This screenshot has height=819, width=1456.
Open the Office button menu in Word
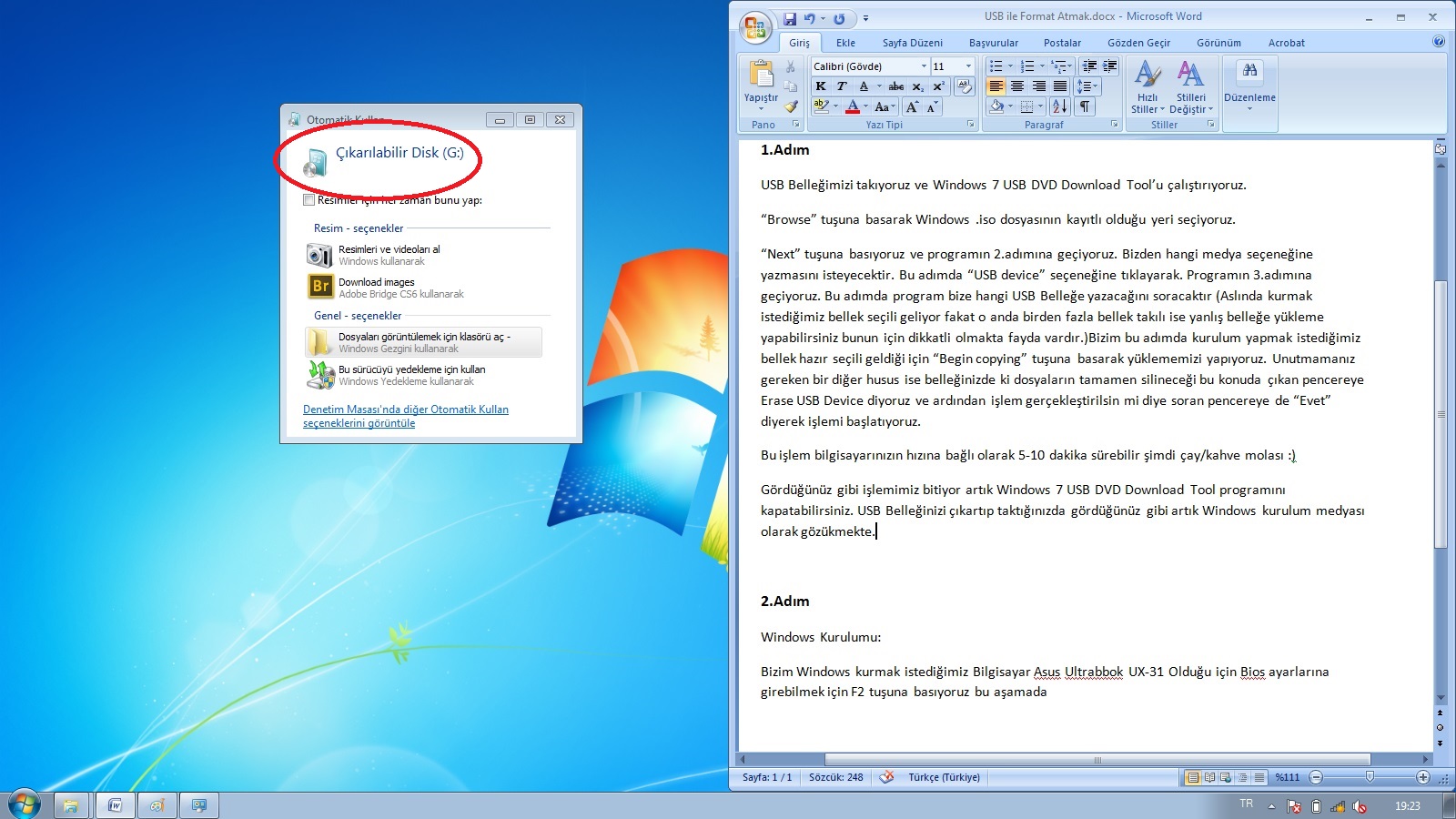pos(755,28)
